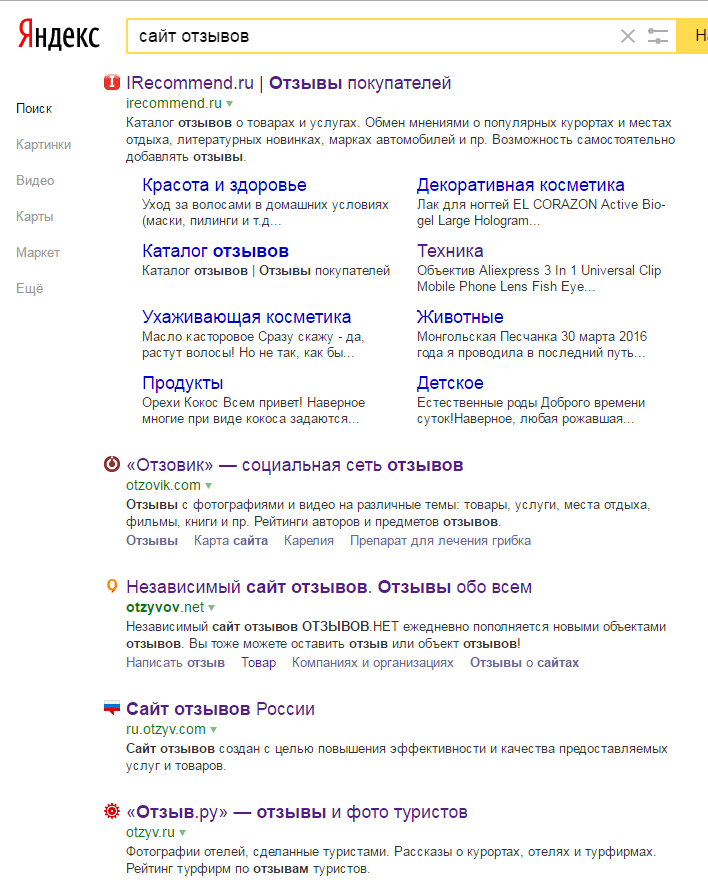
Task: Click the IRecommend red favicon
Action: click(112, 82)
